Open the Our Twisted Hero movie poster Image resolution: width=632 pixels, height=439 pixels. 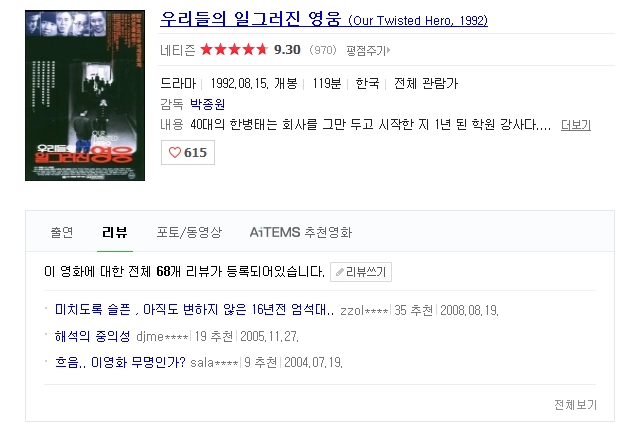pos(85,96)
